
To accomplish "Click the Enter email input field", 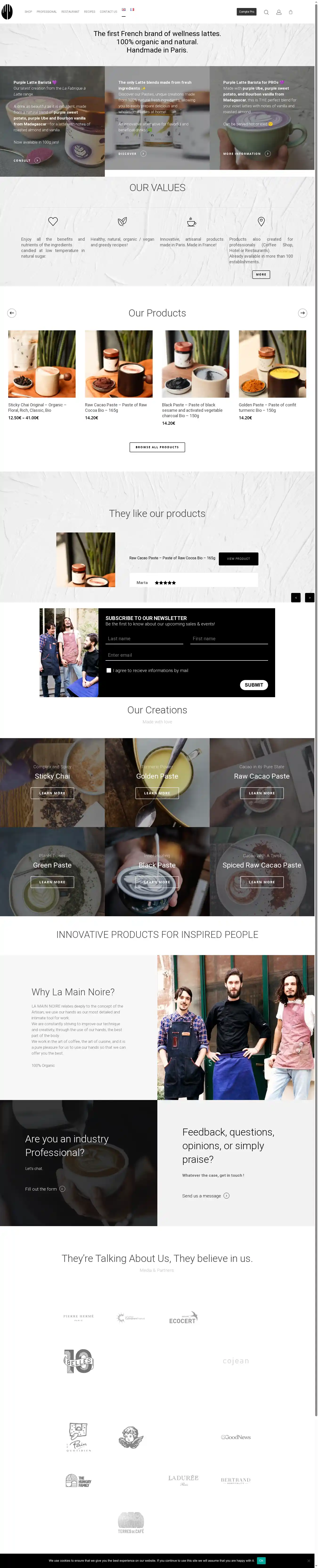I will tap(187, 655).
